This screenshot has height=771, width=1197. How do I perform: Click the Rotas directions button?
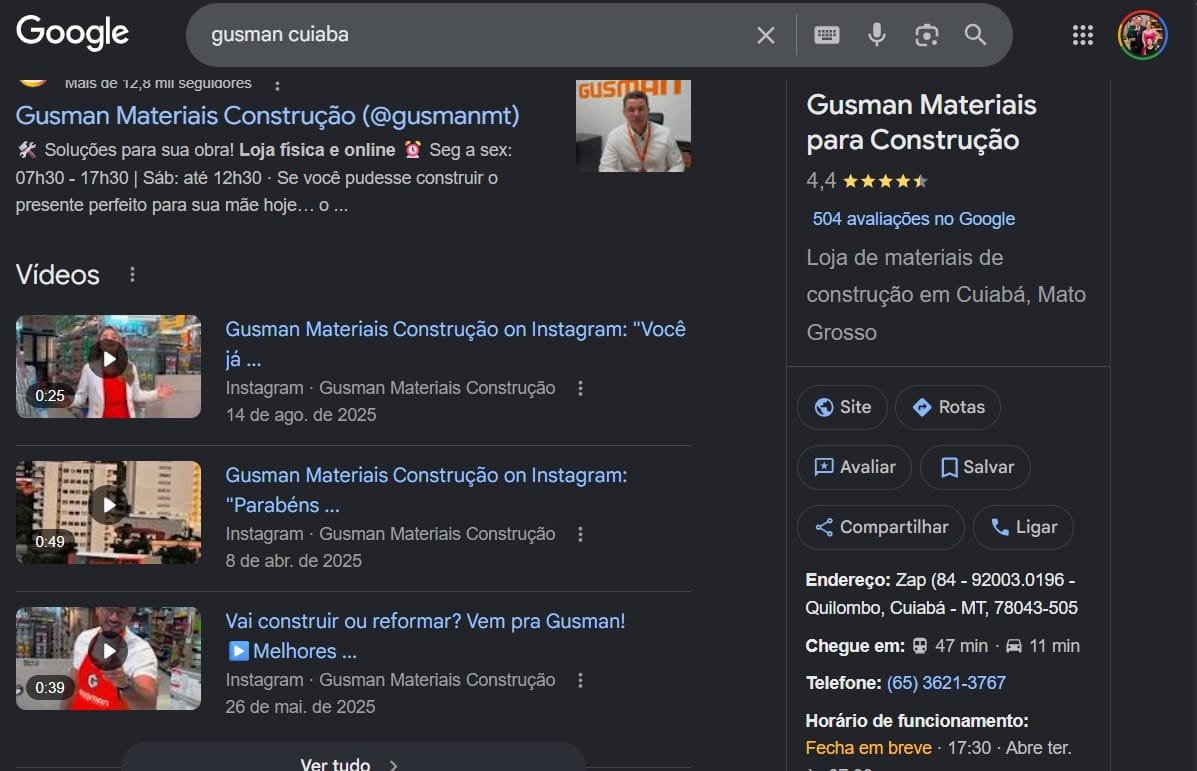tap(948, 408)
